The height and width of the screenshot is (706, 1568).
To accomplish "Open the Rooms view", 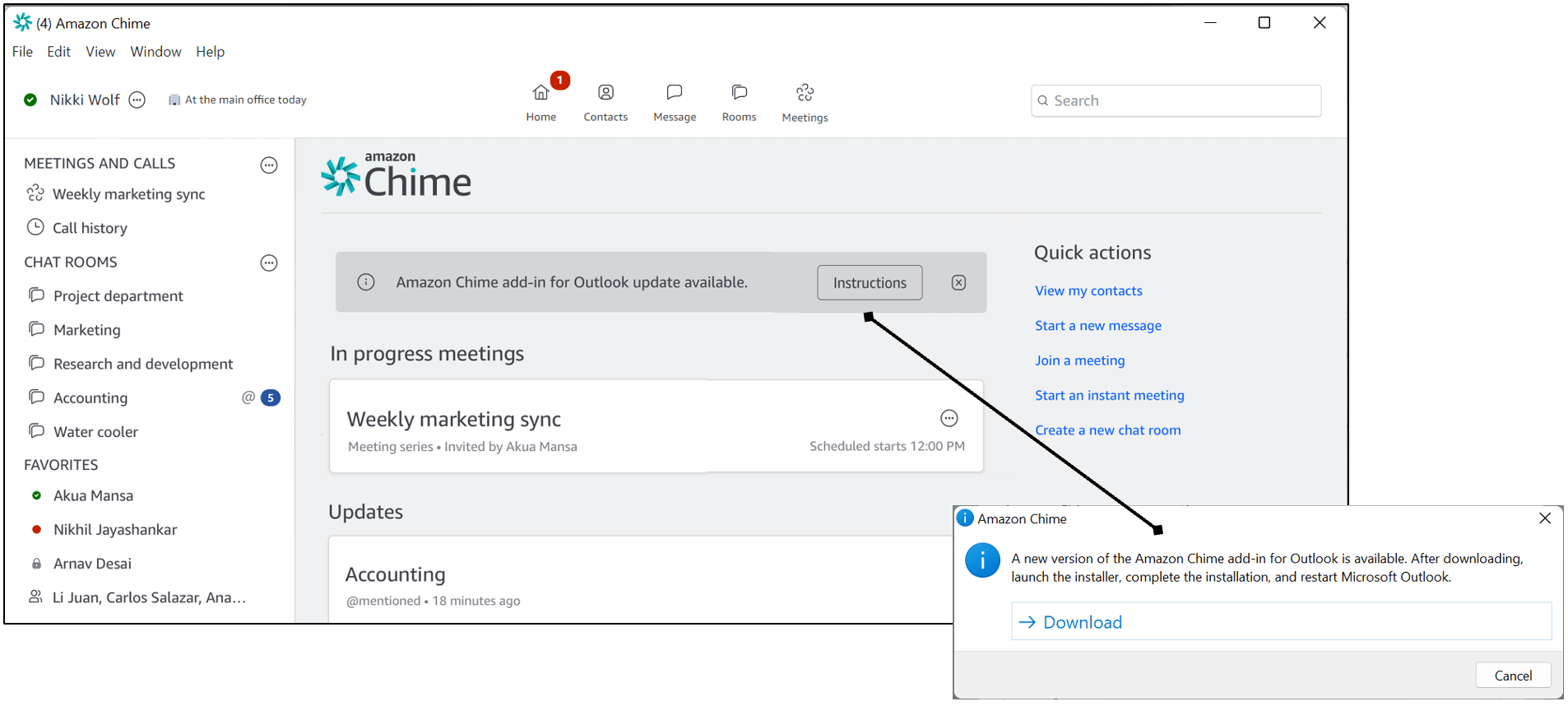I will click(x=739, y=103).
